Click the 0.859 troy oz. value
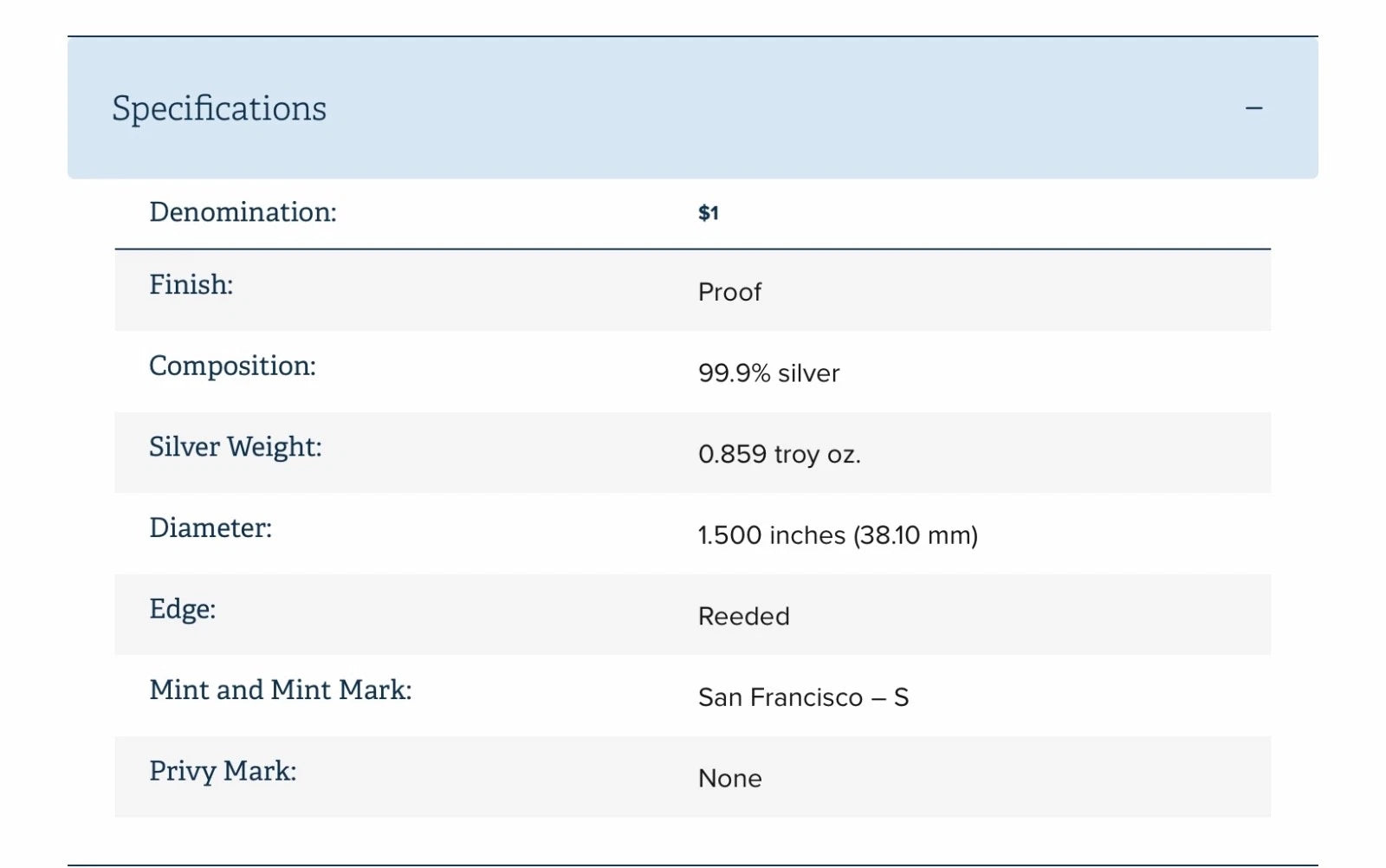This screenshot has width=1386, height=868. [780, 454]
